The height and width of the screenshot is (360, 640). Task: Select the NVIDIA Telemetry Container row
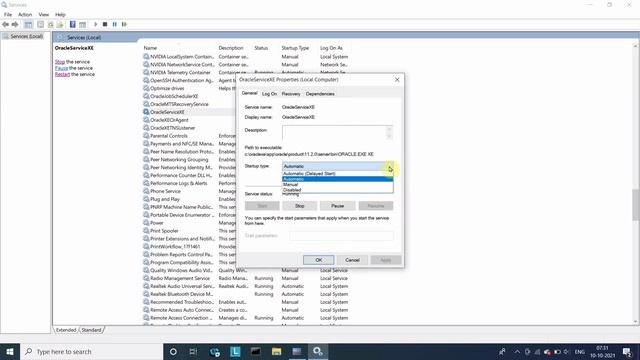(180, 73)
